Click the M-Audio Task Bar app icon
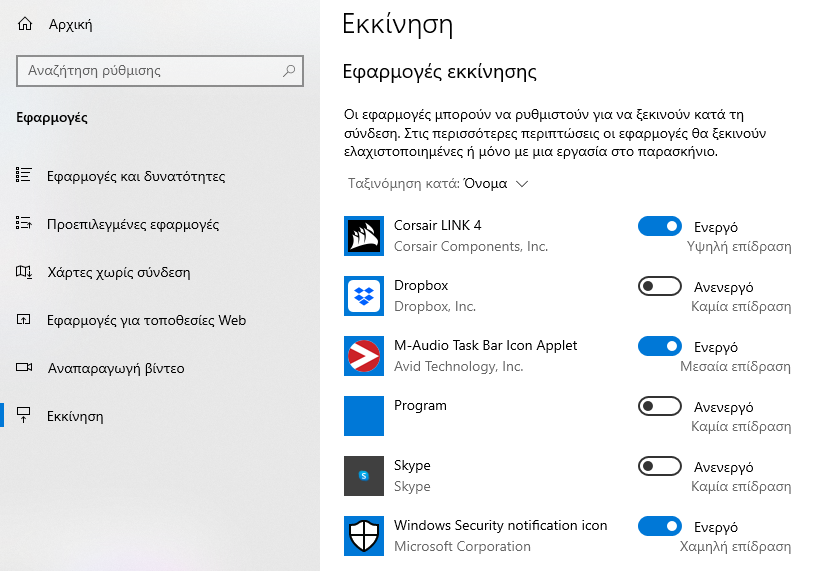Viewport: 817px width, 571px height. click(364, 356)
